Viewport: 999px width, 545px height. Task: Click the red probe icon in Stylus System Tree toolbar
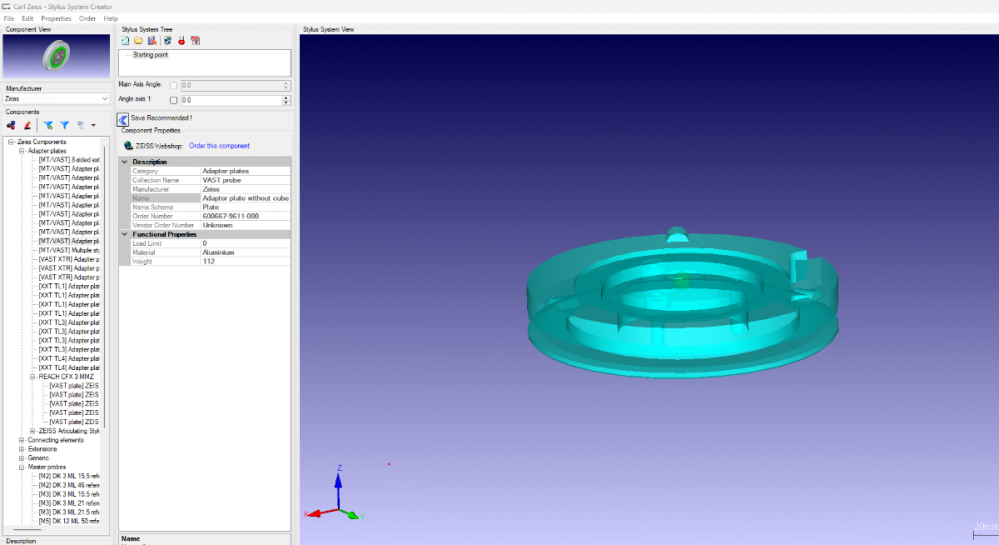point(181,40)
